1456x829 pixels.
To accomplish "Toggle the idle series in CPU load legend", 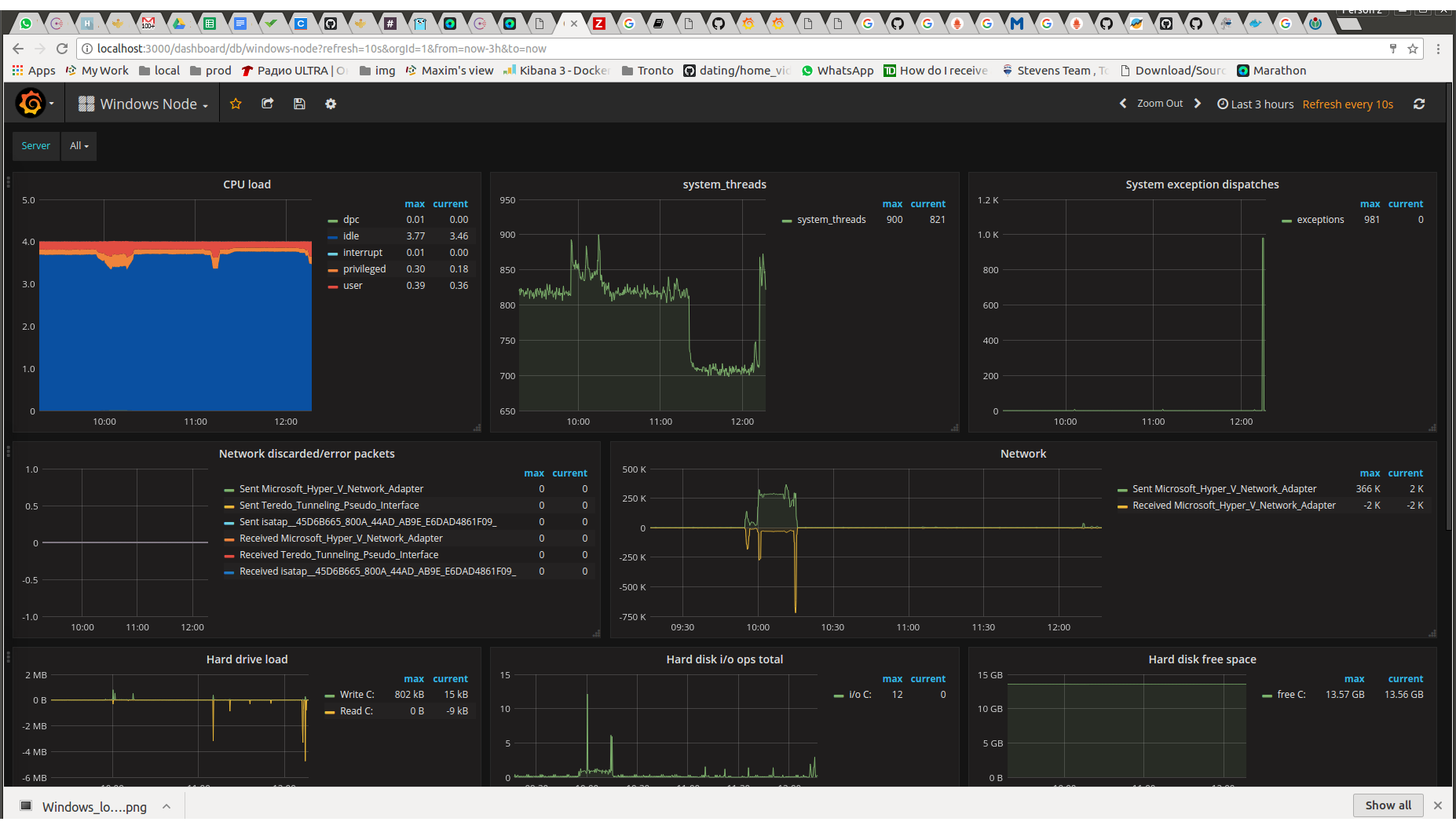I will click(350, 236).
